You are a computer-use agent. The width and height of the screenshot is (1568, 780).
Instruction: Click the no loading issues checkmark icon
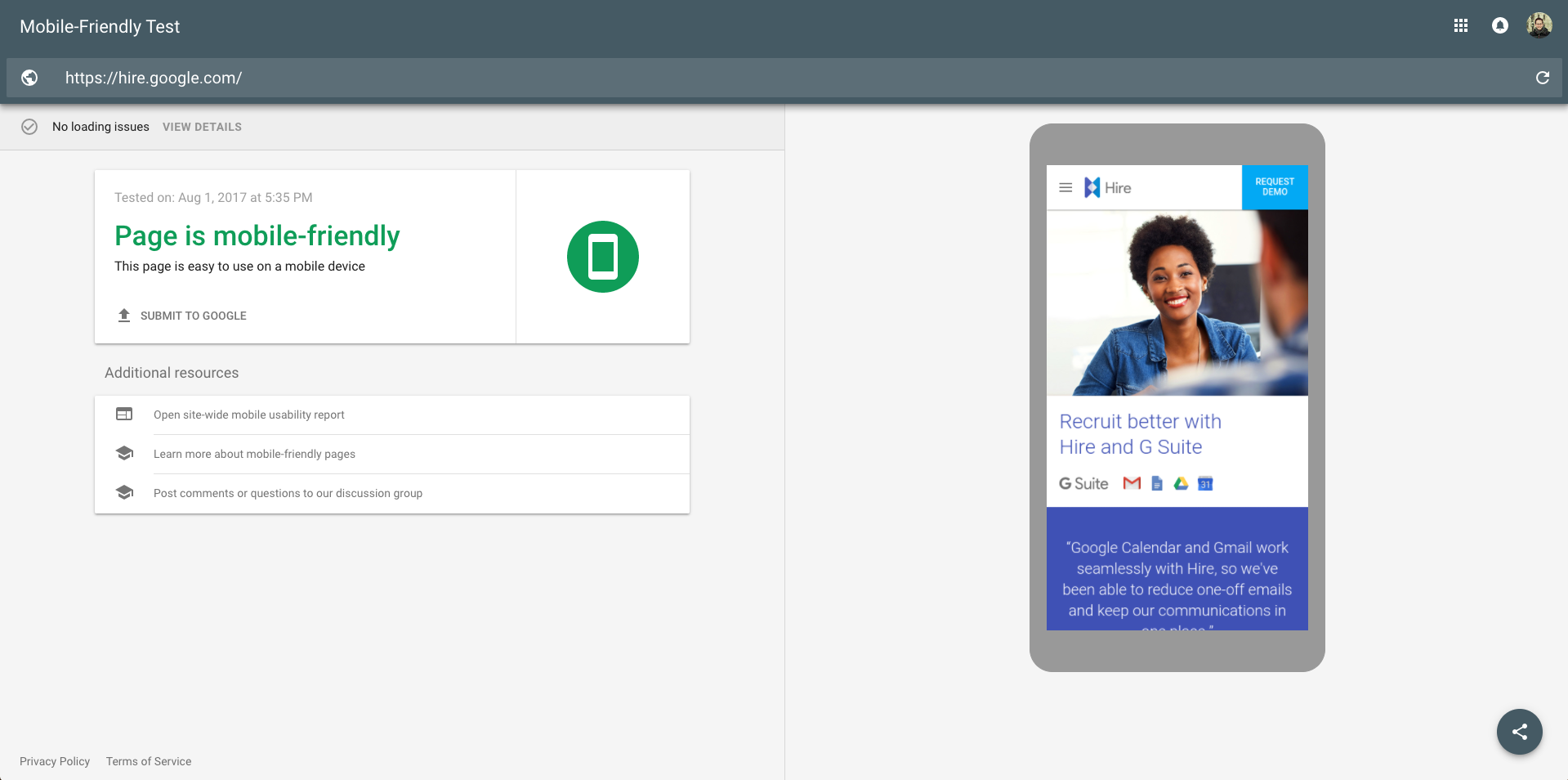coord(29,127)
